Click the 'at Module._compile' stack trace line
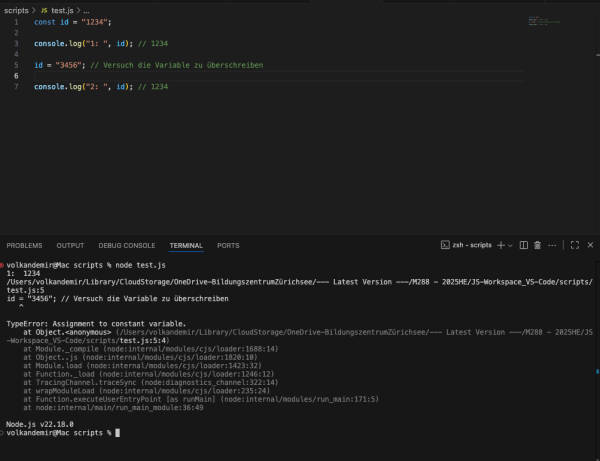This screenshot has width=600, height=461. coord(151,349)
